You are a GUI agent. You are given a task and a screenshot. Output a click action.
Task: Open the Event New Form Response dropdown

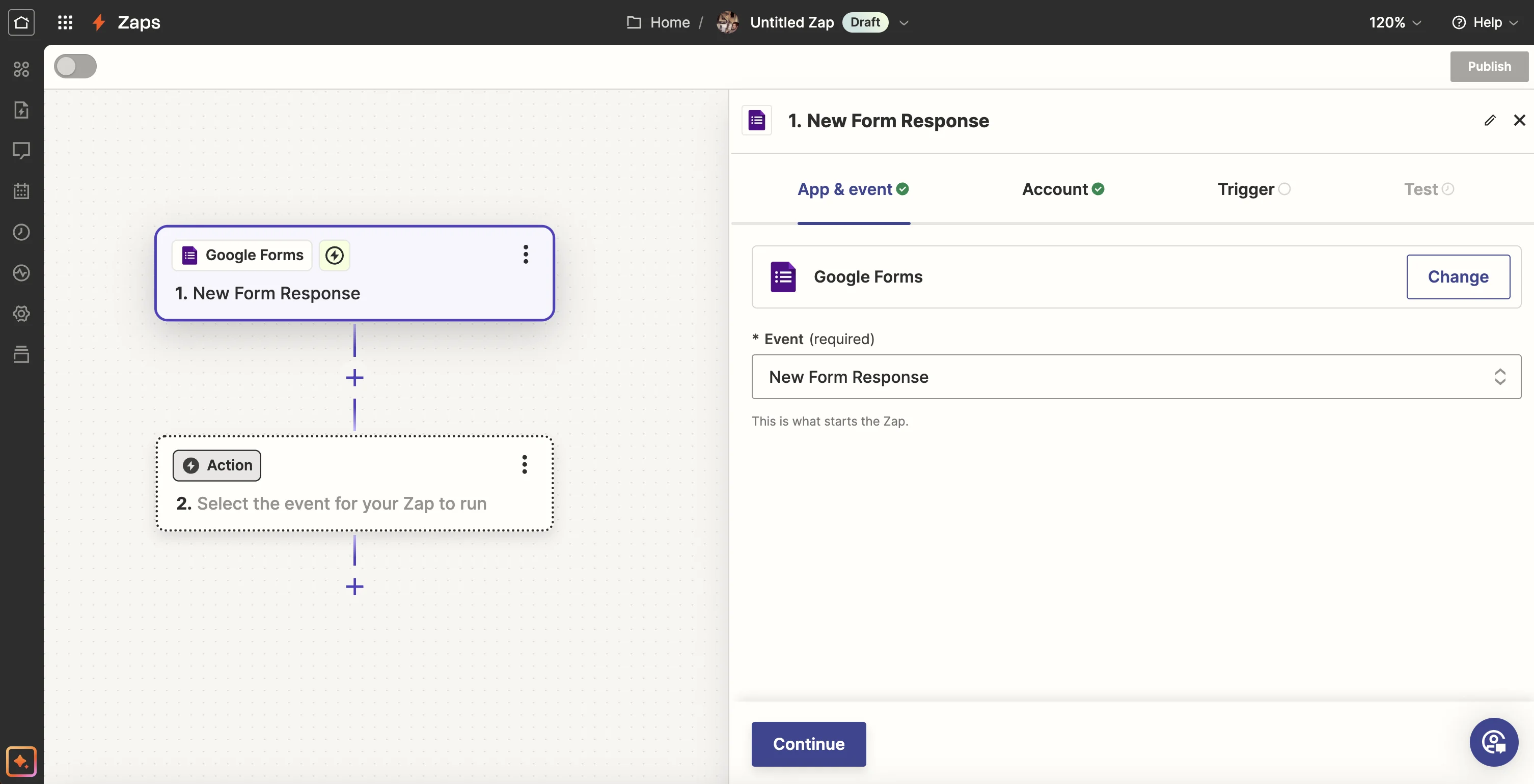1136,377
